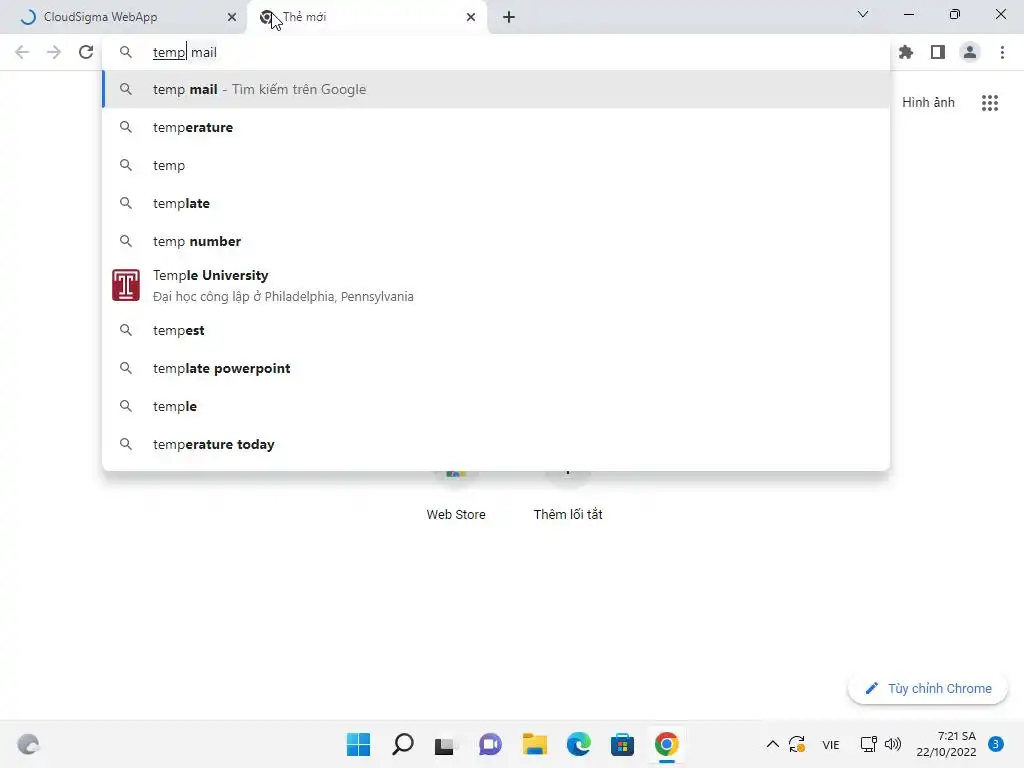Open the Hình ảnh link
The height and width of the screenshot is (768, 1024).
pyautogui.click(x=928, y=103)
